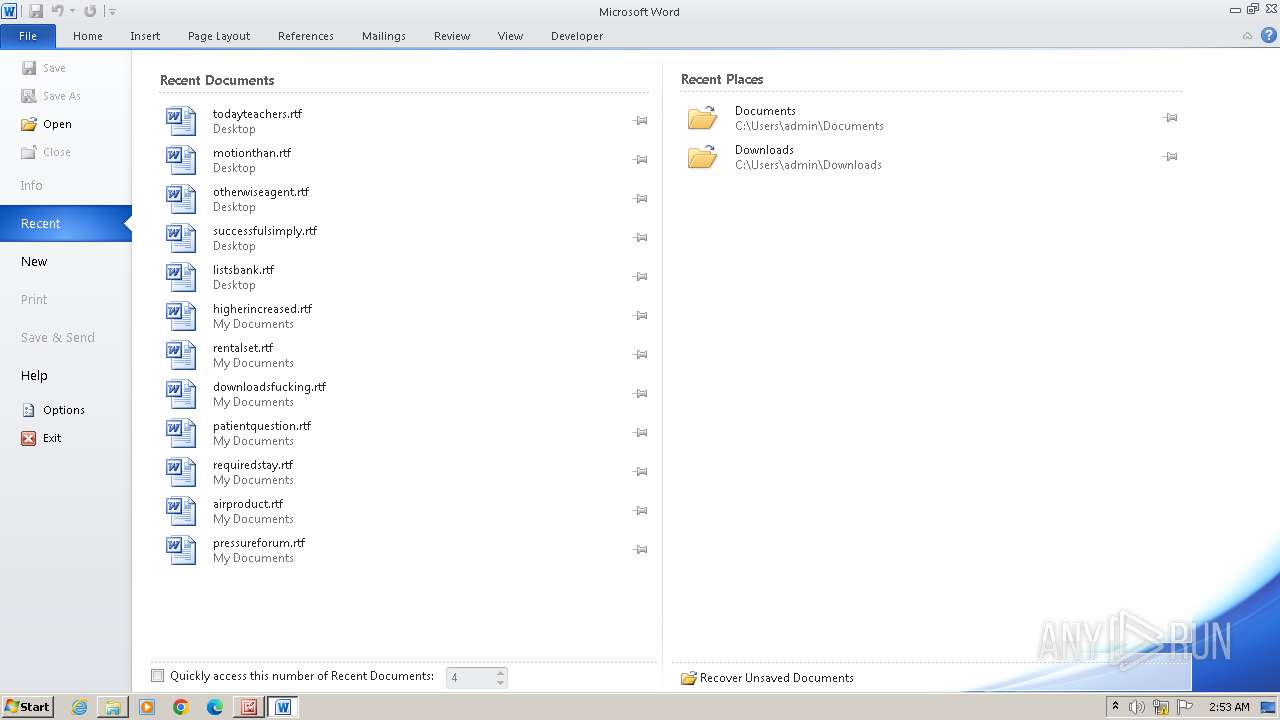Click the volume speaker tray icon
This screenshot has width=1280, height=720.
[x=1136, y=707]
